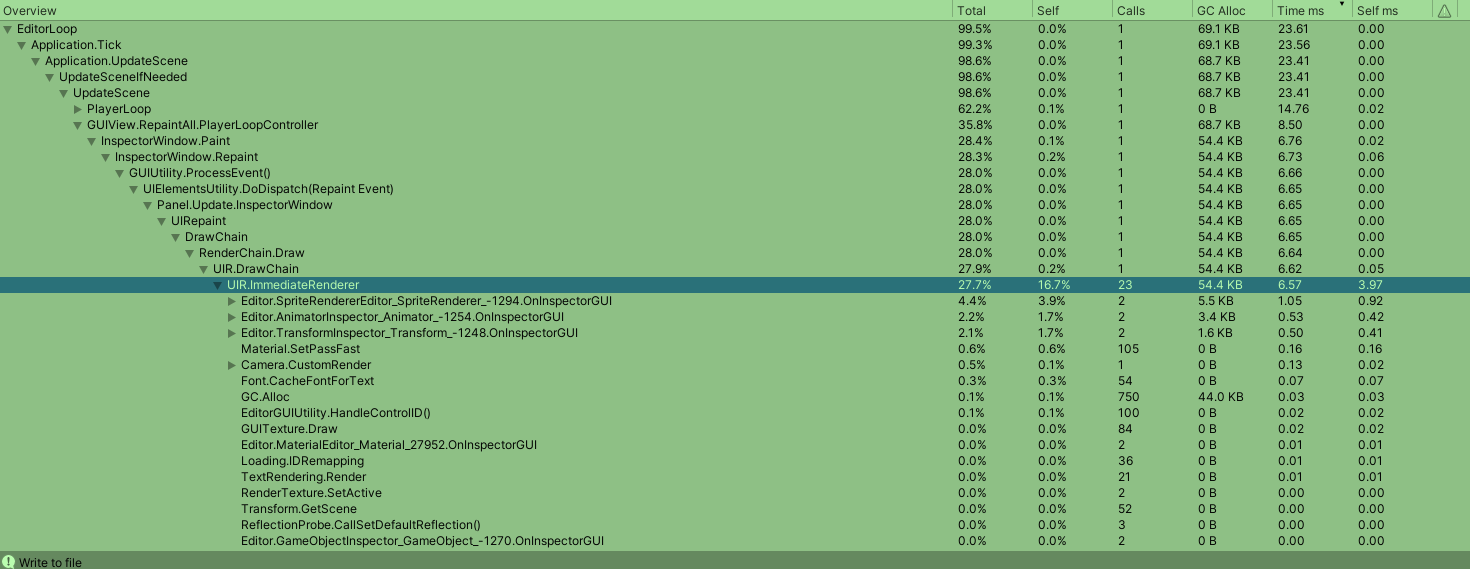Viewport: 1470px width, 569px height.
Task: Click the Write to file status message
Action: coord(50,562)
